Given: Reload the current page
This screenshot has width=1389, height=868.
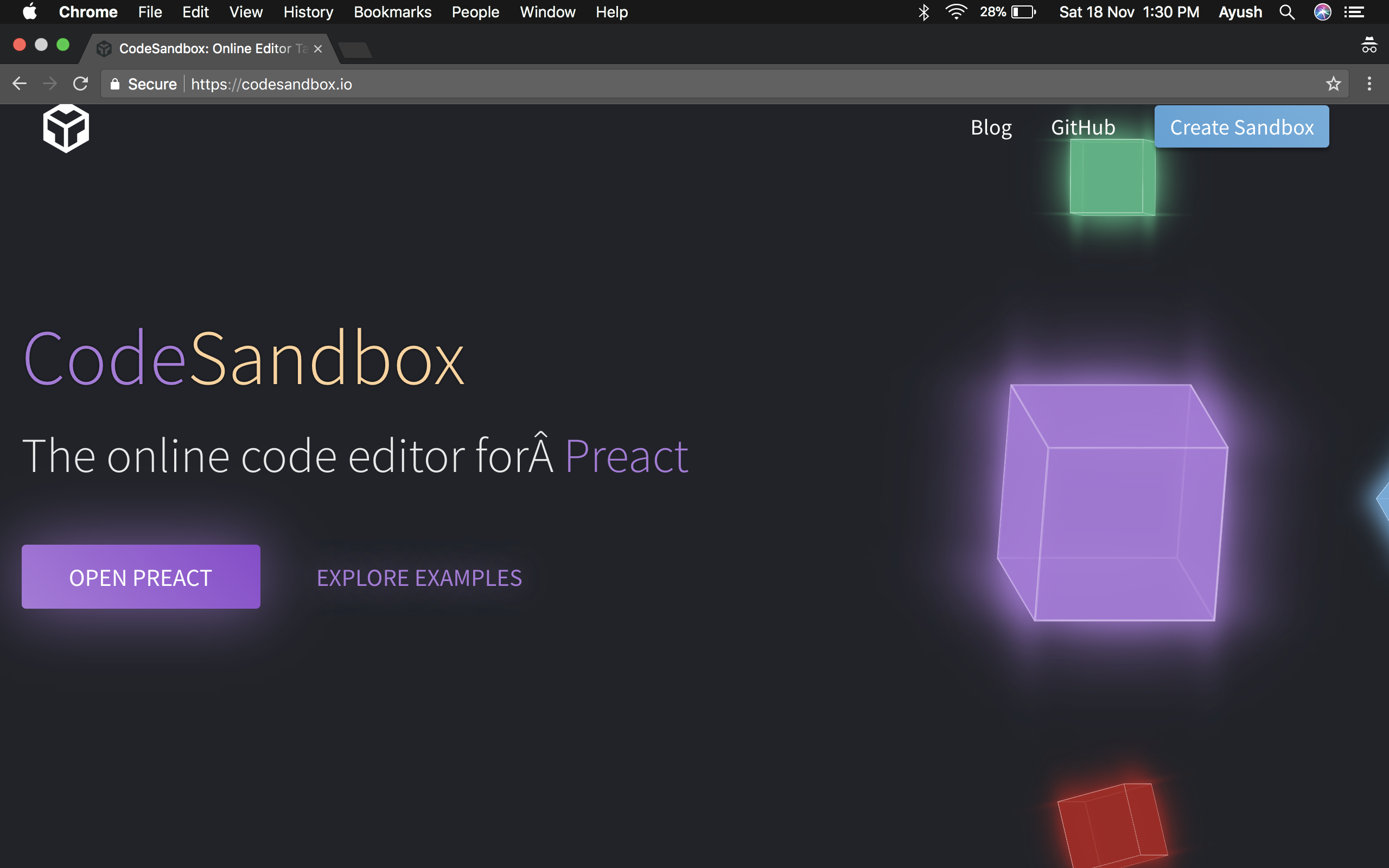Looking at the screenshot, I should click(x=80, y=84).
